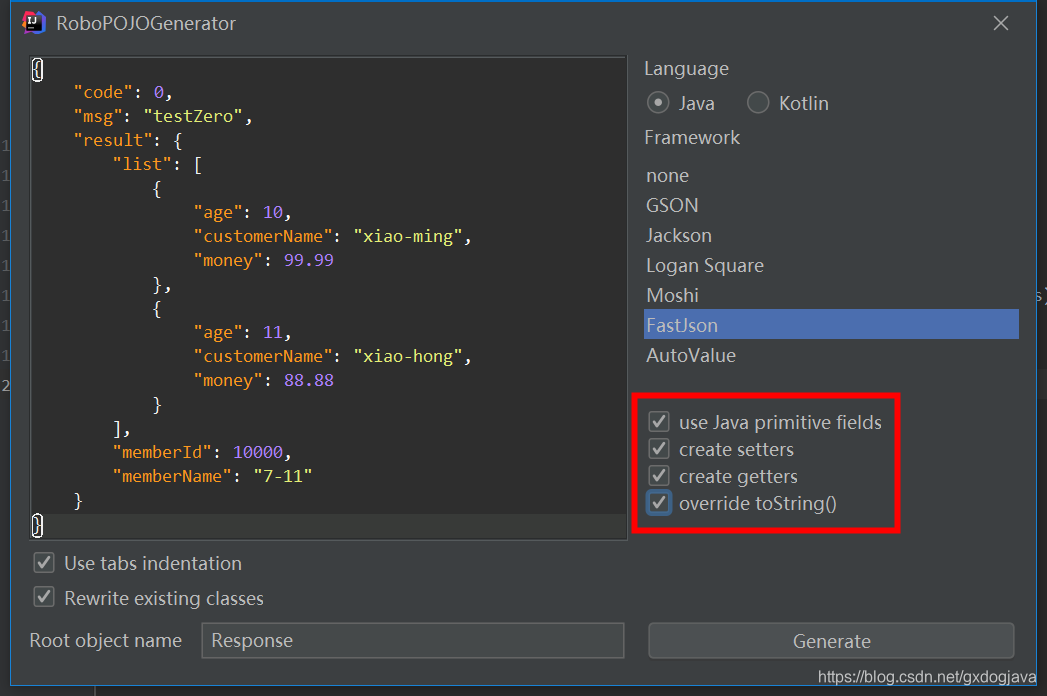
Task: Uncheck "Use tabs indentation"
Action: (x=43, y=563)
